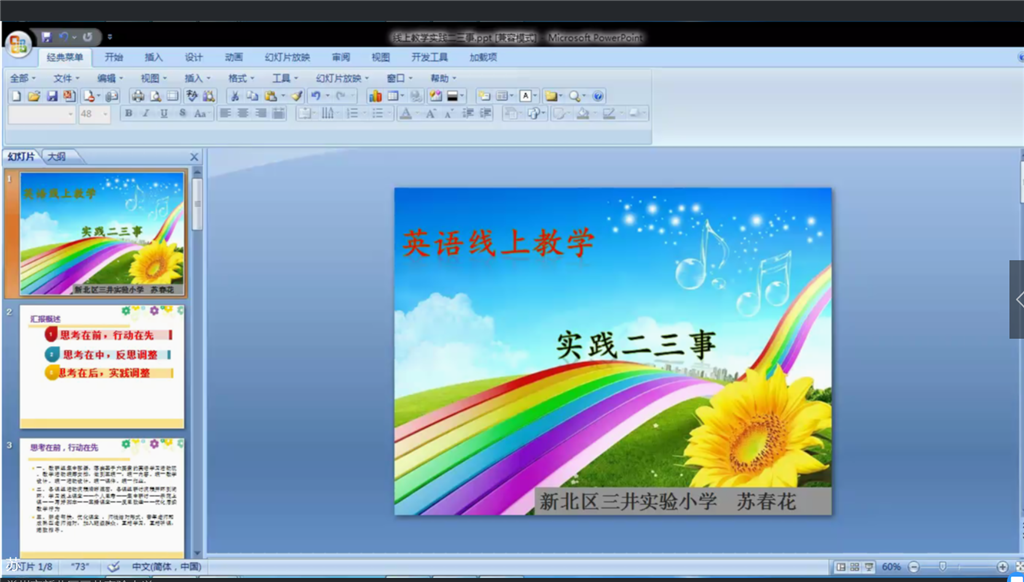Expand the 幻灯片放映 classic menu dropdown

point(342,78)
